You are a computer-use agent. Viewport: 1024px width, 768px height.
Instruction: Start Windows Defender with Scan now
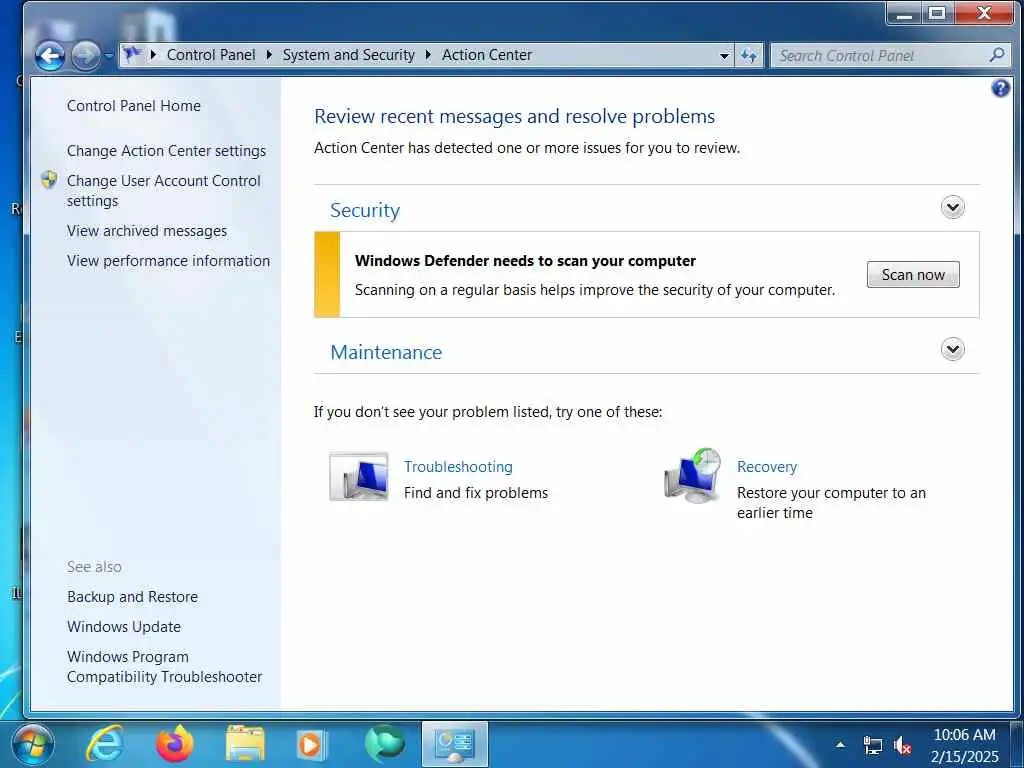[x=913, y=274]
